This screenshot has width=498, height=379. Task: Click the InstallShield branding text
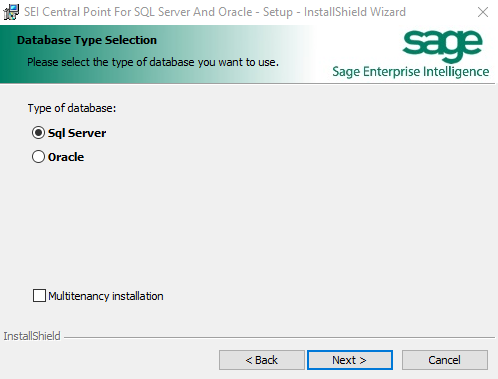pyautogui.click(x=32, y=336)
